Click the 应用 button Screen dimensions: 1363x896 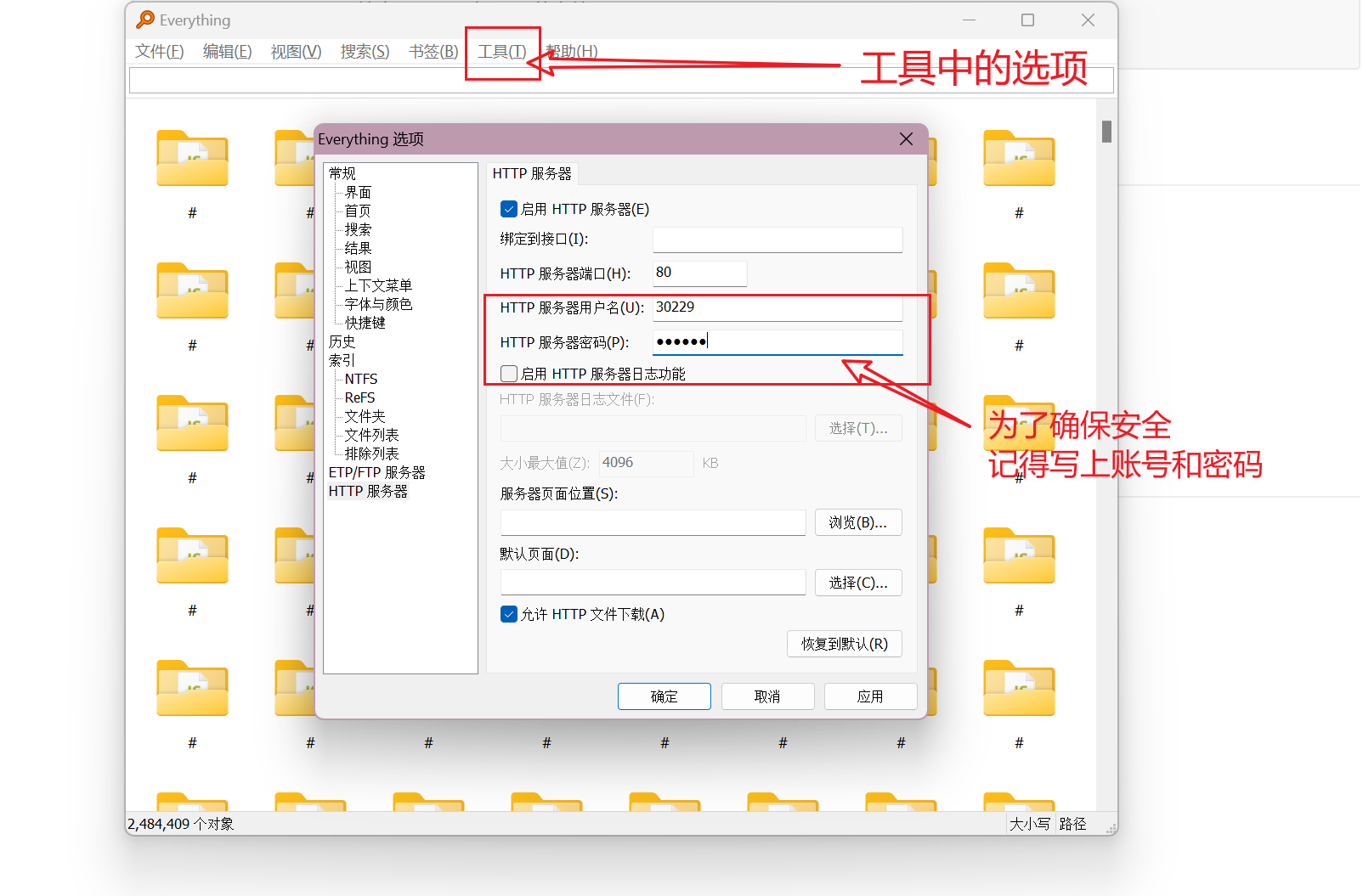(x=870, y=696)
